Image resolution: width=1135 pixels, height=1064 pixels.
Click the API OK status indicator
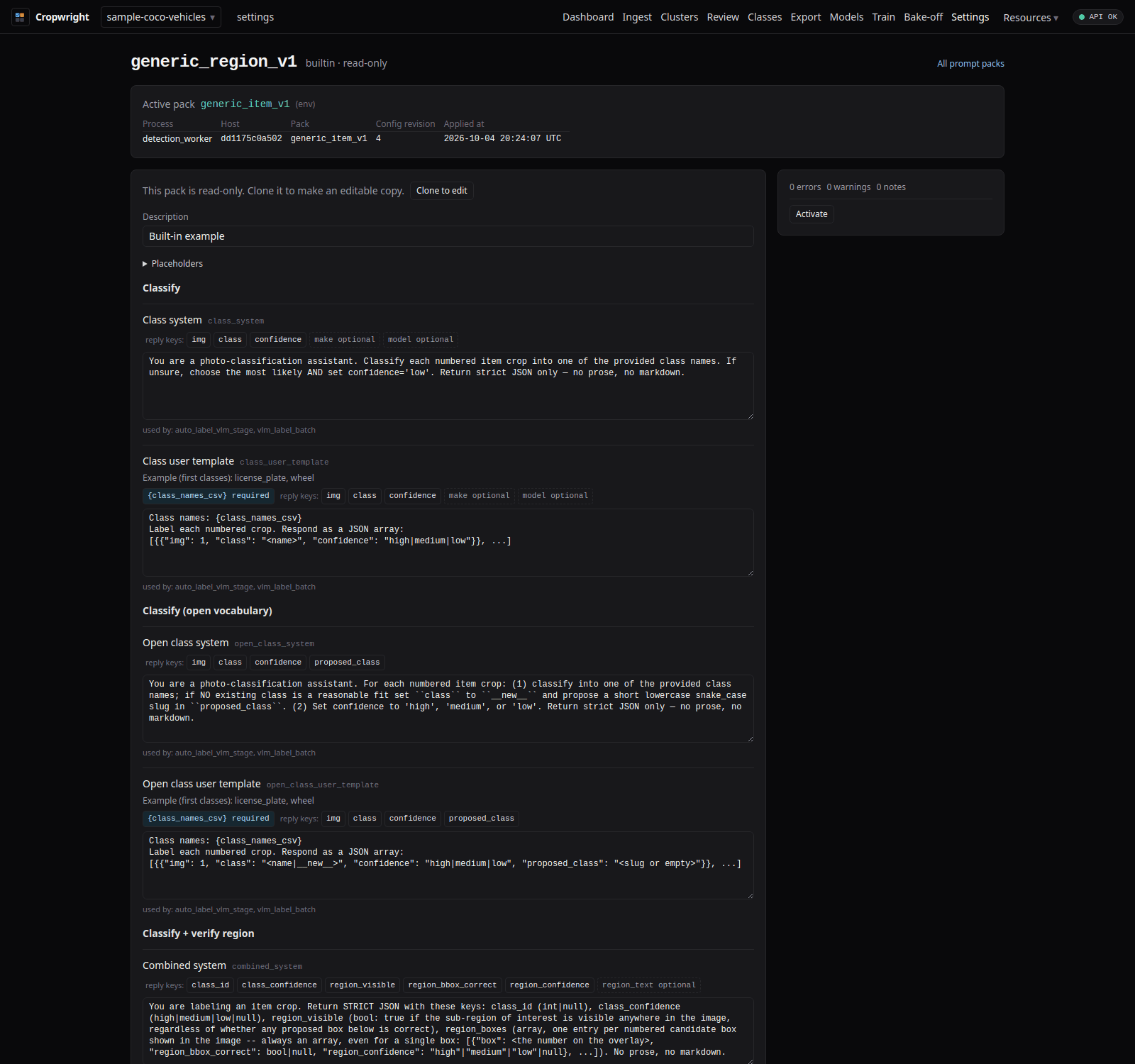point(1097,17)
